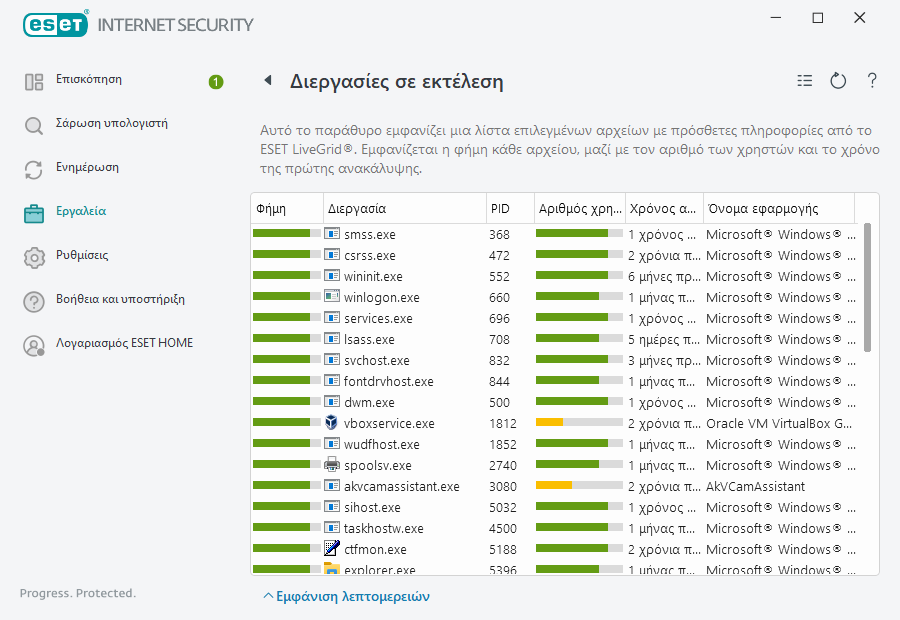
Task: Open the Ρυθμίσεις gear icon
Action: [x=34, y=258]
